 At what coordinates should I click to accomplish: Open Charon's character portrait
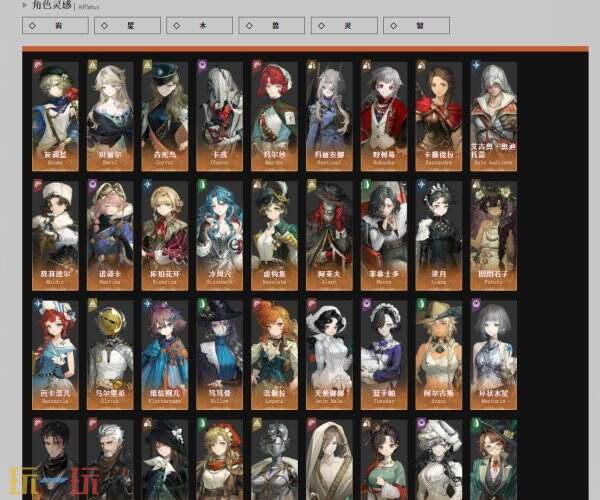coord(220,116)
